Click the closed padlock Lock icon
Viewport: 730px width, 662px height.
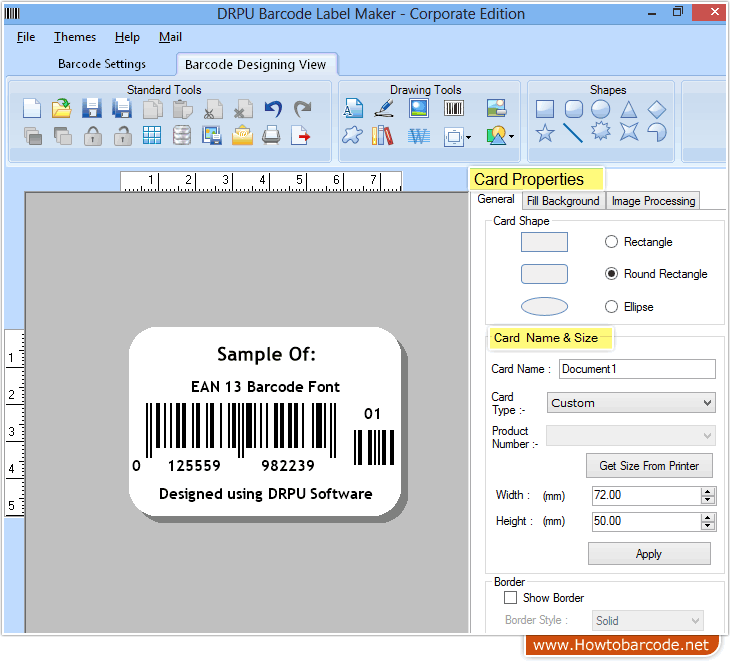93,136
